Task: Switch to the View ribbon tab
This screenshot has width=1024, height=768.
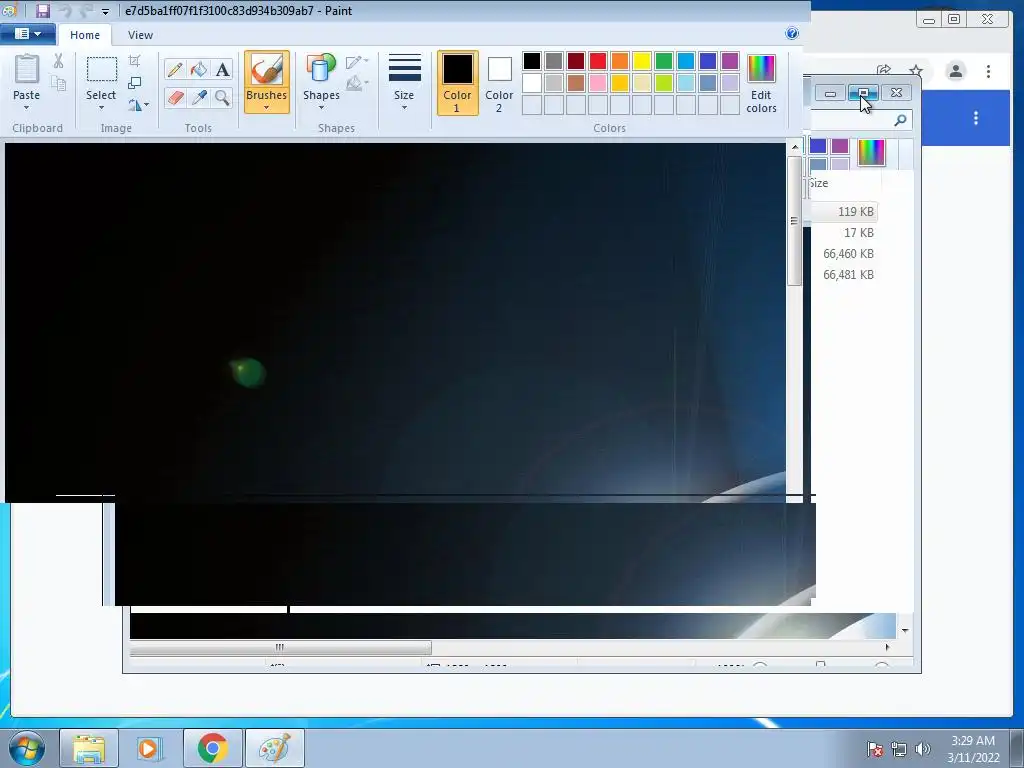Action: coord(140,35)
